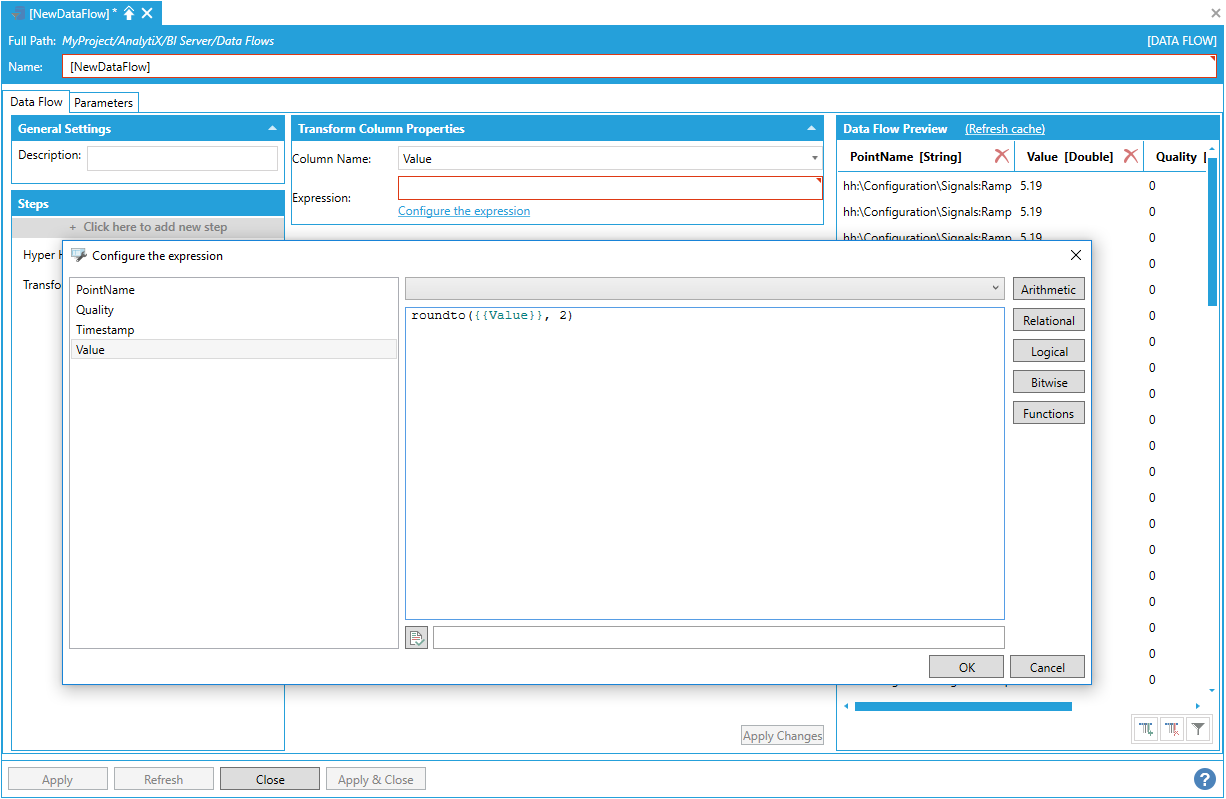The height and width of the screenshot is (799, 1226).
Task: Click the add column icon in preview
Action: [x=1146, y=730]
